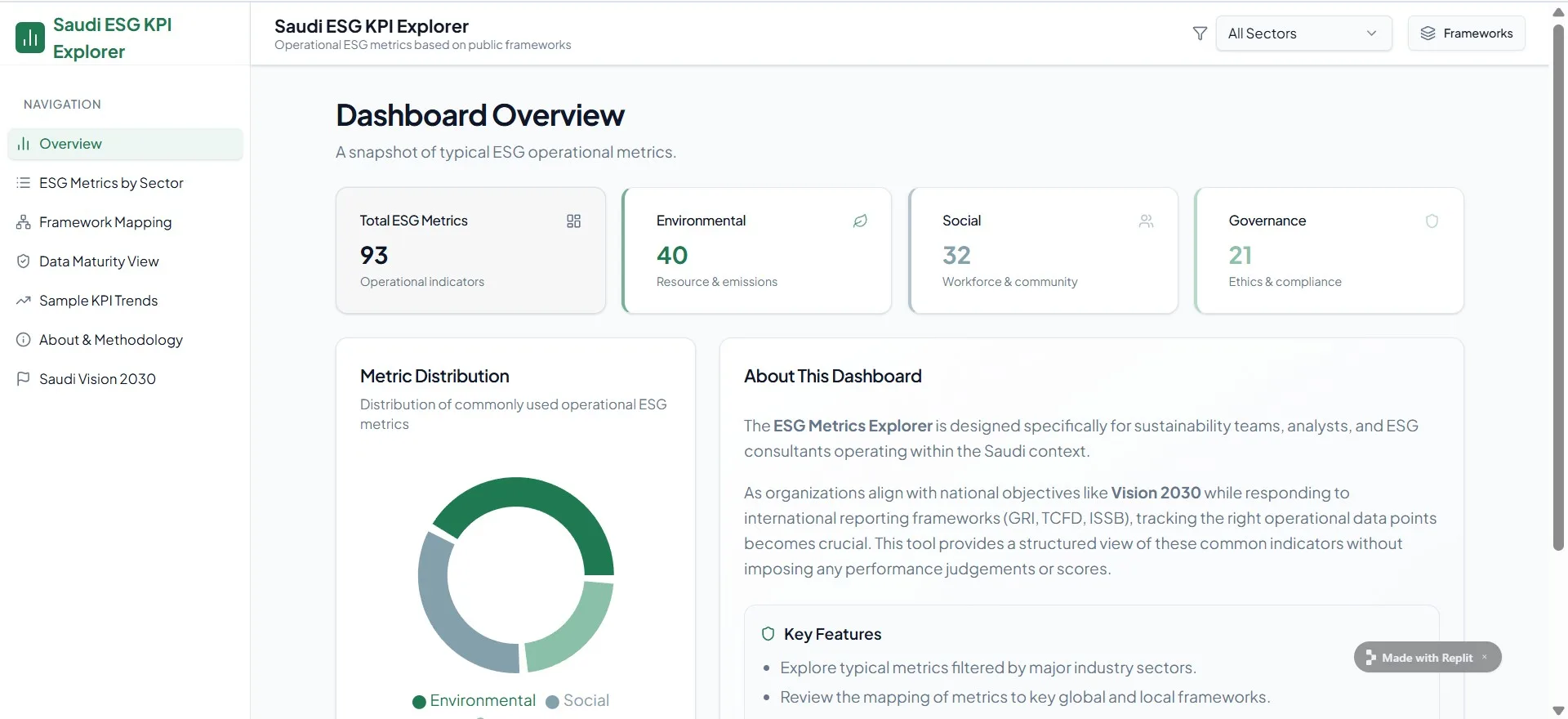Select Data Maturity View in the sidebar
This screenshot has width=1568, height=719.
[x=126, y=261]
